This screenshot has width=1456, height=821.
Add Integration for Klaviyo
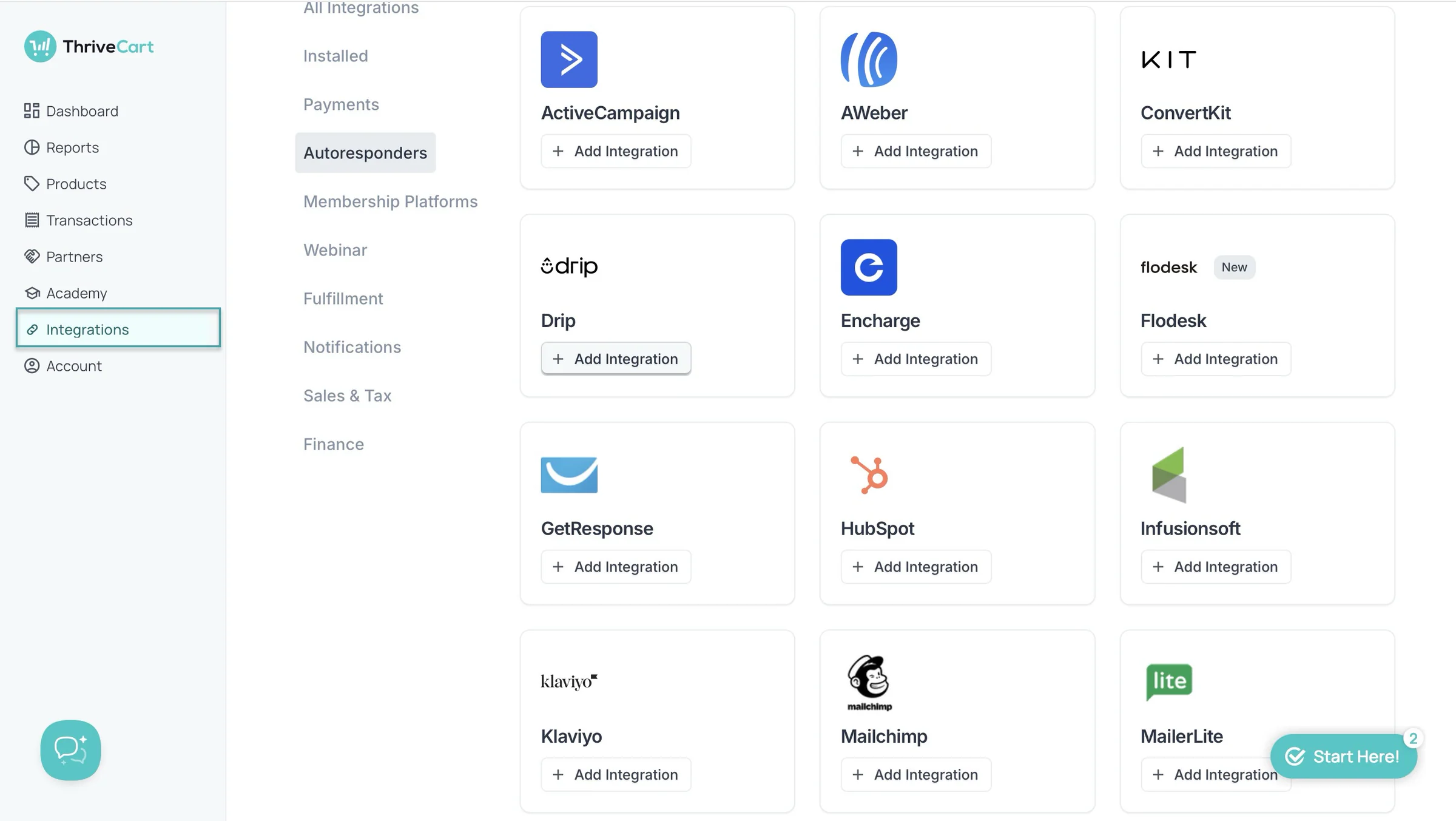coord(616,774)
